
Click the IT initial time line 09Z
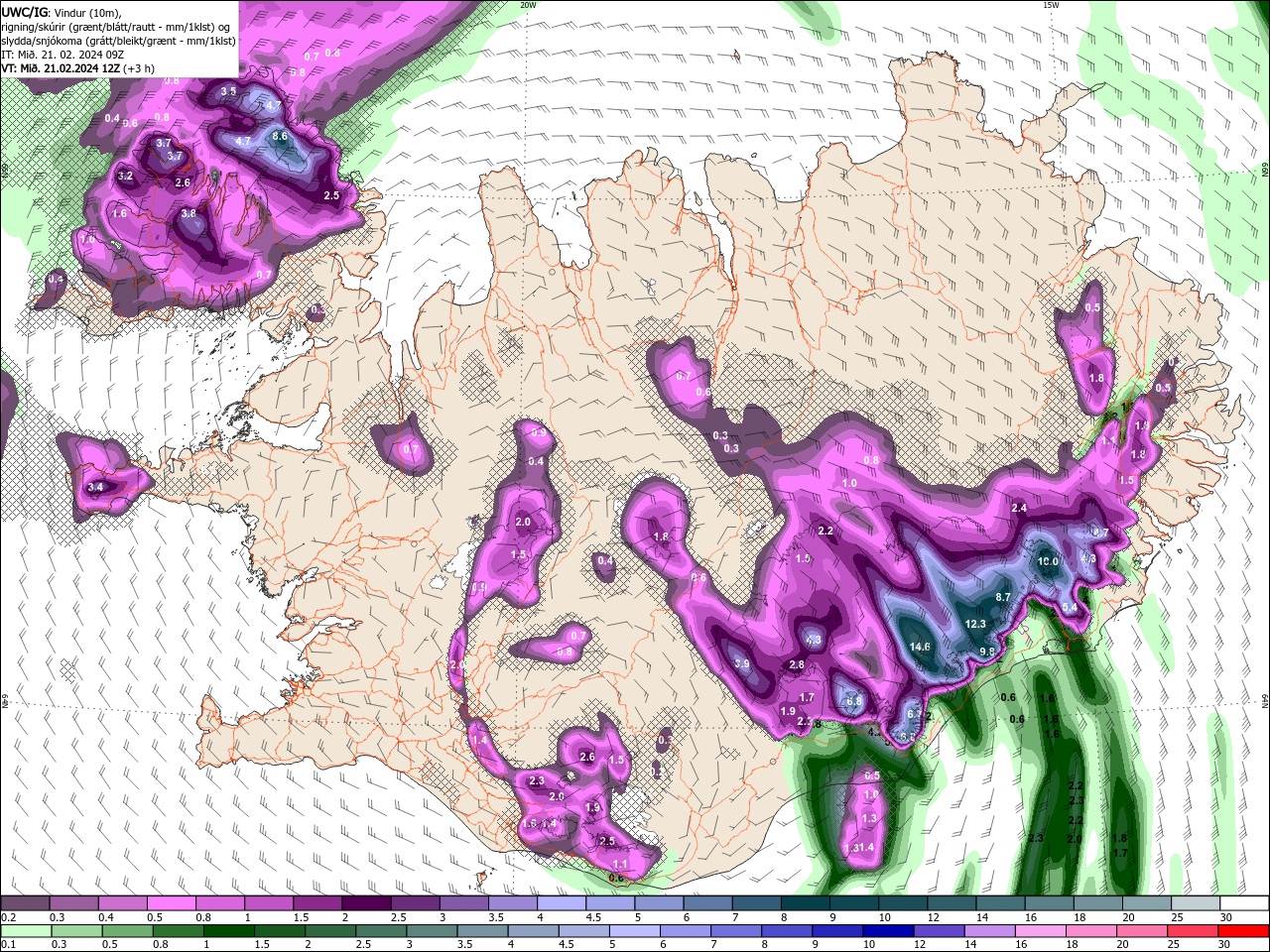point(63,55)
